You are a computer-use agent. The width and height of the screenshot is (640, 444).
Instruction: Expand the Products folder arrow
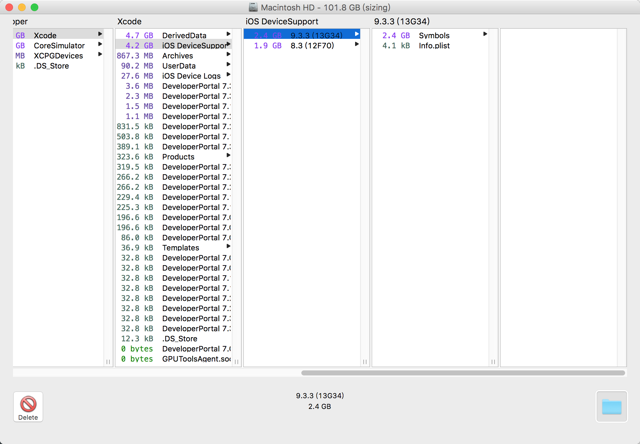pyautogui.click(x=229, y=156)
